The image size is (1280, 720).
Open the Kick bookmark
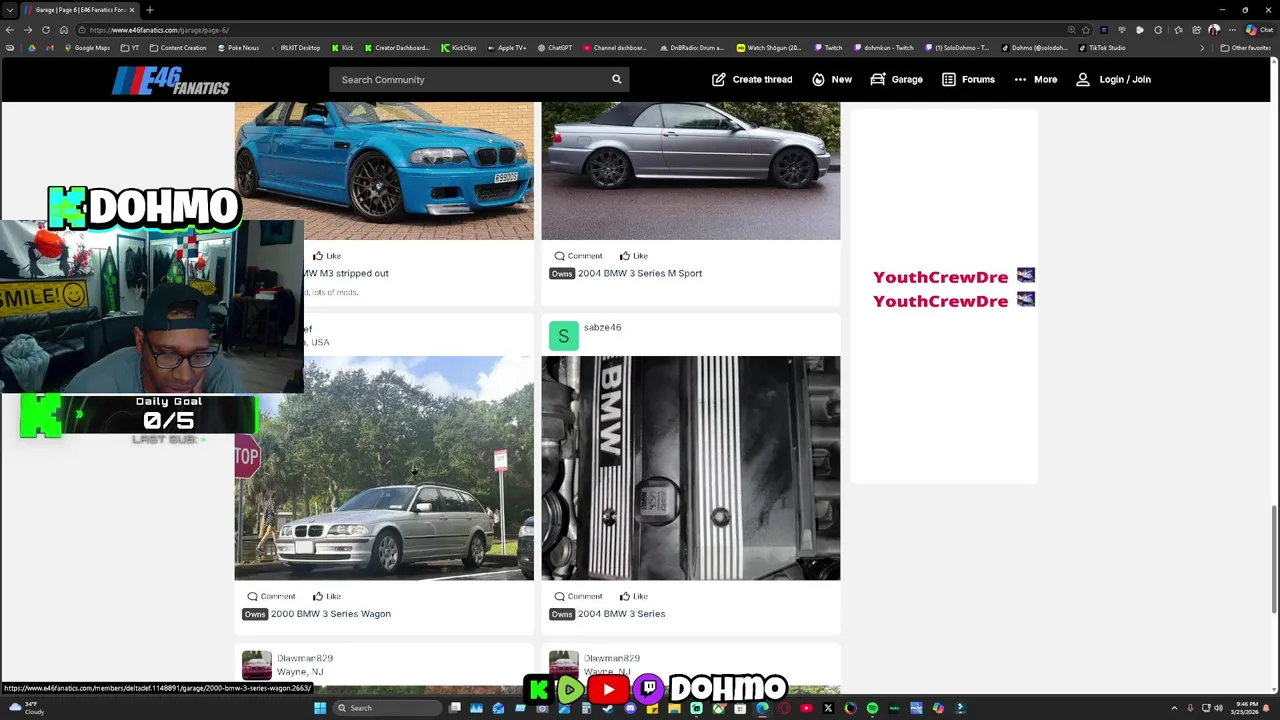[342, 48]
